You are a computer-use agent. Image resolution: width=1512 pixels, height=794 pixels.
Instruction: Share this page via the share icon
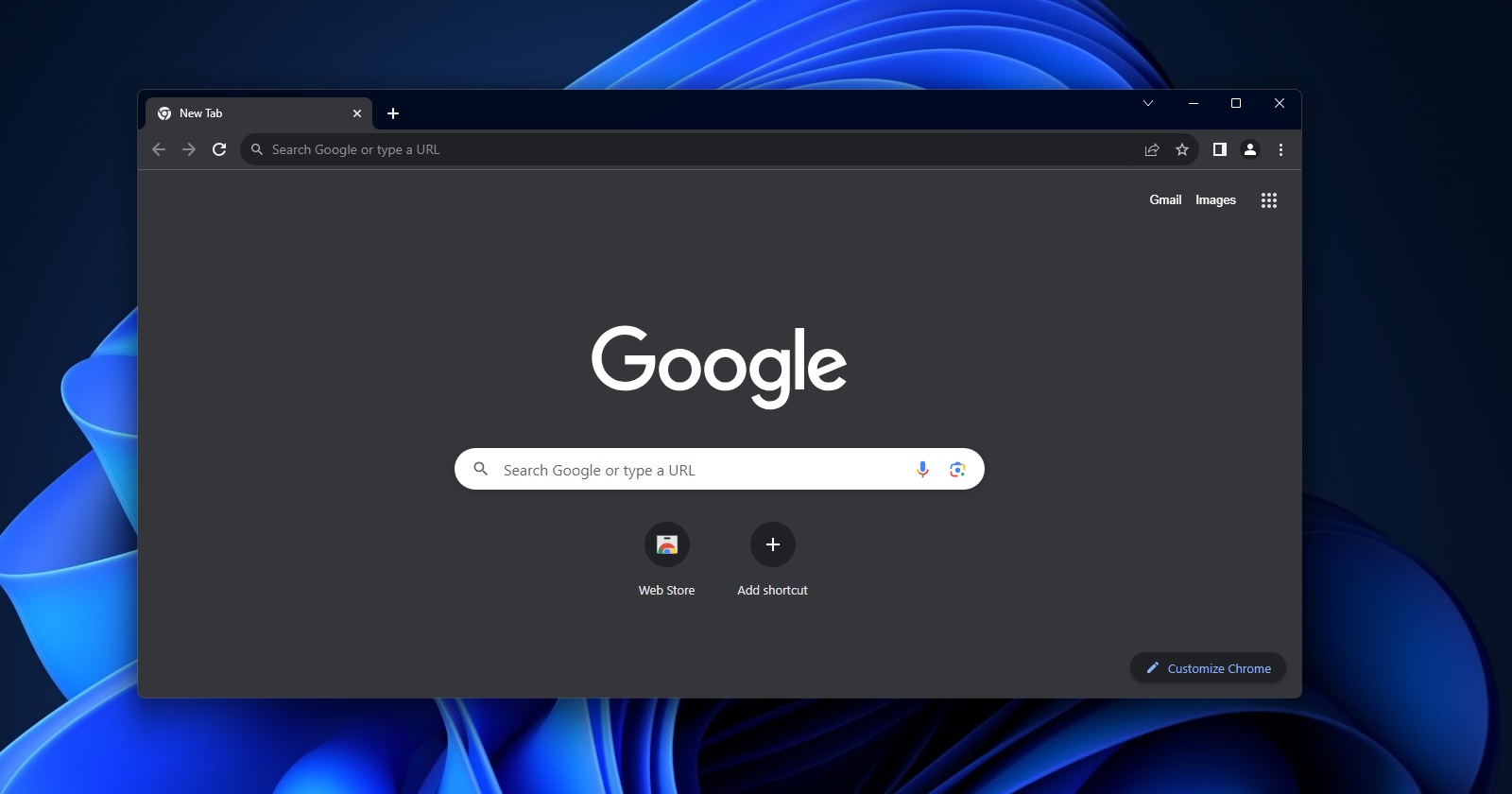(x=1152, y=149)
